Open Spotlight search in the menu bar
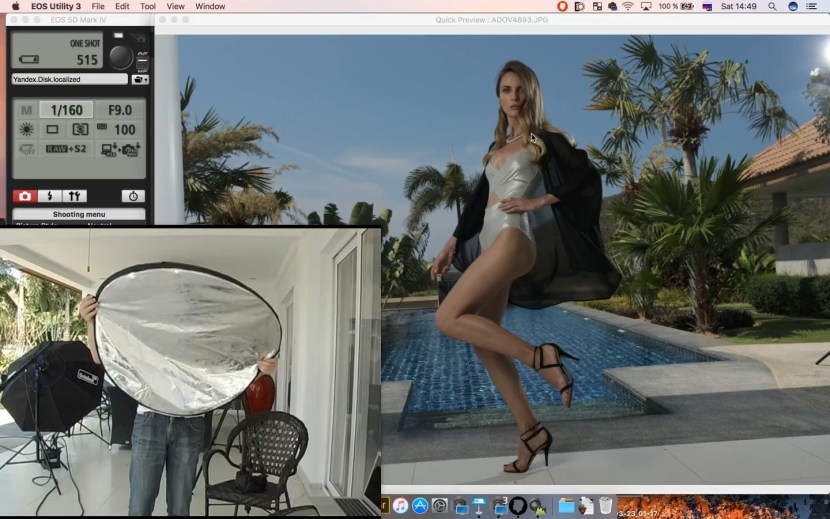 (772, 6)
